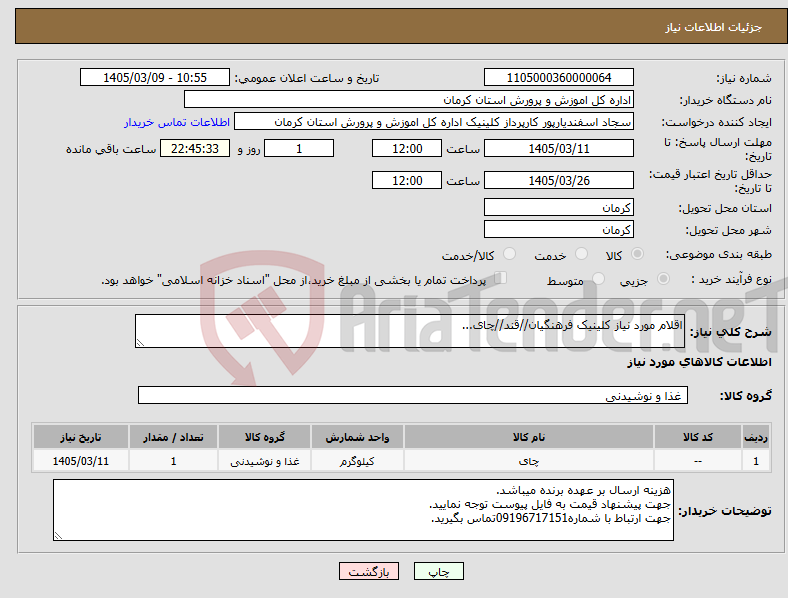
Task: Select the خدمت radio button
Action: [581, 254]
